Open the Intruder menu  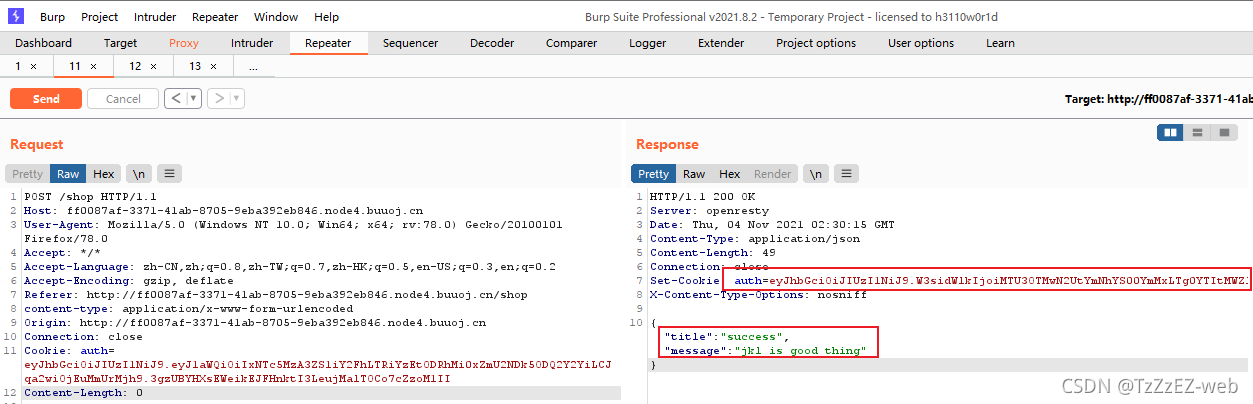pyautogui.click(x=155, y=17)
